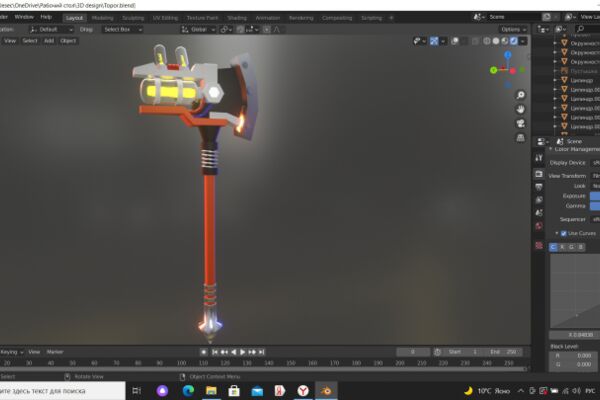Select material preview shading
Screen dimensions: 600x400
point(505,41)
